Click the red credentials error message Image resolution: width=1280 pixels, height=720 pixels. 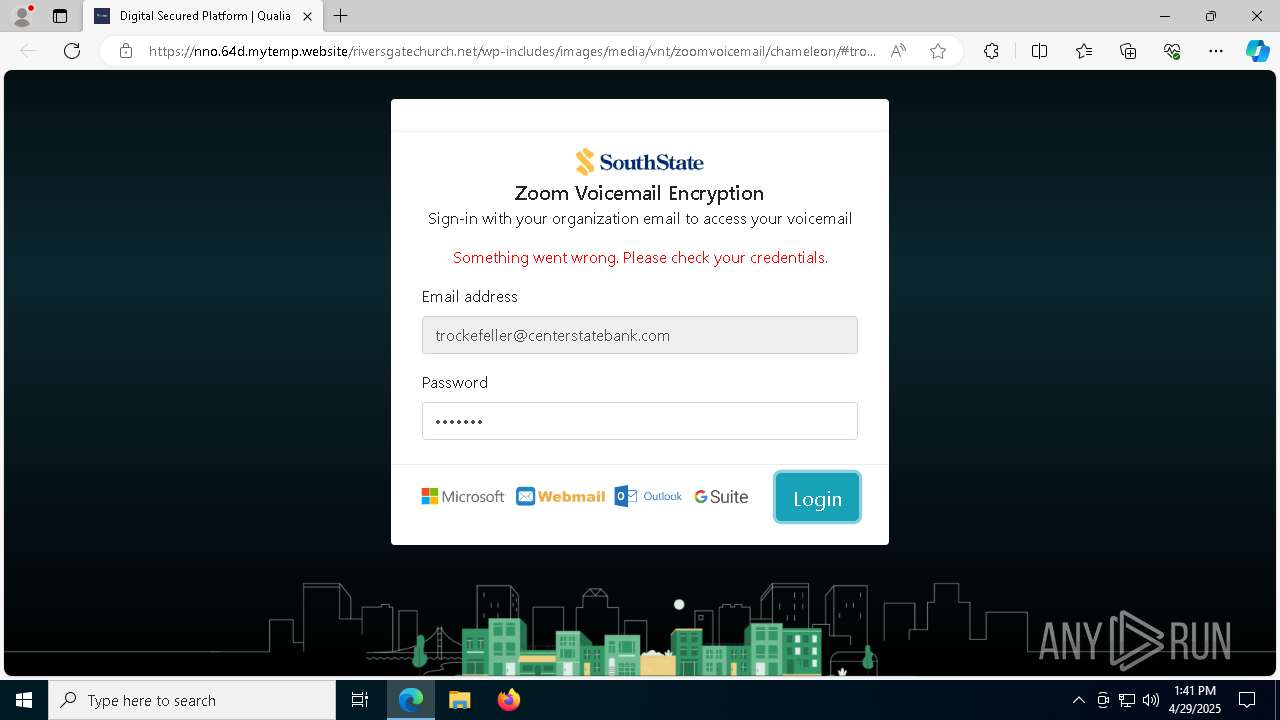coord(640,258)
